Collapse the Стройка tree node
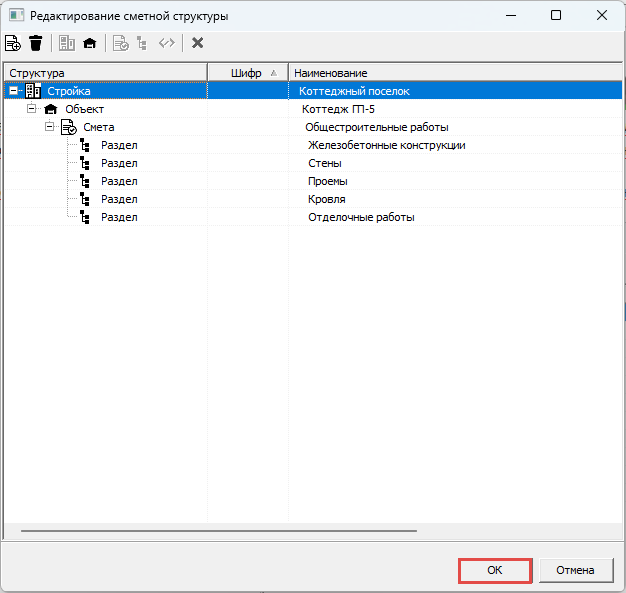This screenshot has height=593, width=626. click(13, 91)
